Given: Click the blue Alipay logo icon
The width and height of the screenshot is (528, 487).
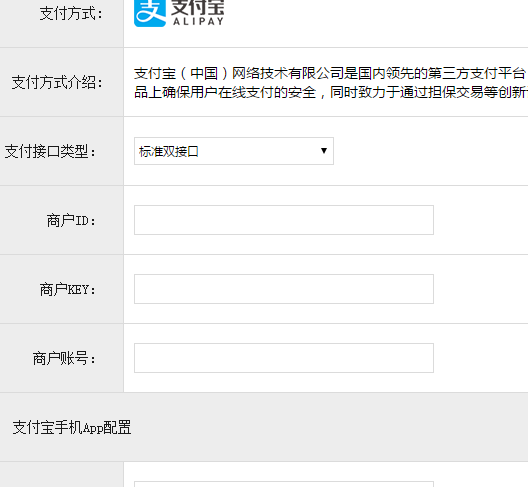Looking at the screenshot, I should [x=150, y=13].
